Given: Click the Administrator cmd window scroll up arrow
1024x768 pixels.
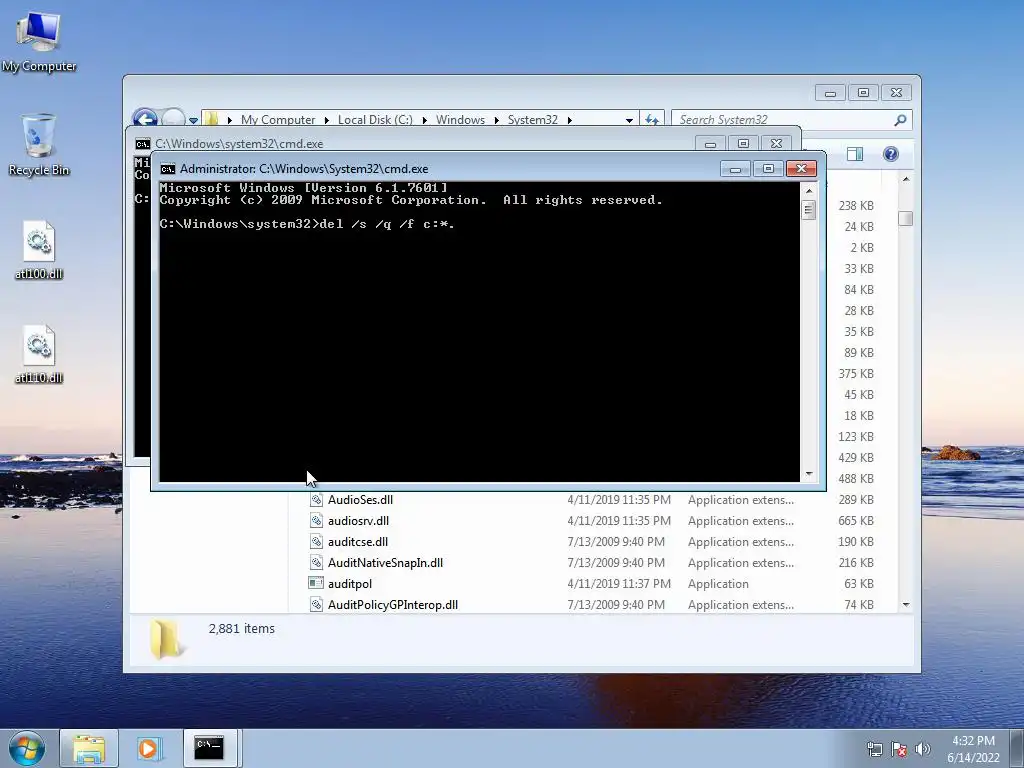Looking at the screenshot, I should pyautogui.click(x=809, y=191).
